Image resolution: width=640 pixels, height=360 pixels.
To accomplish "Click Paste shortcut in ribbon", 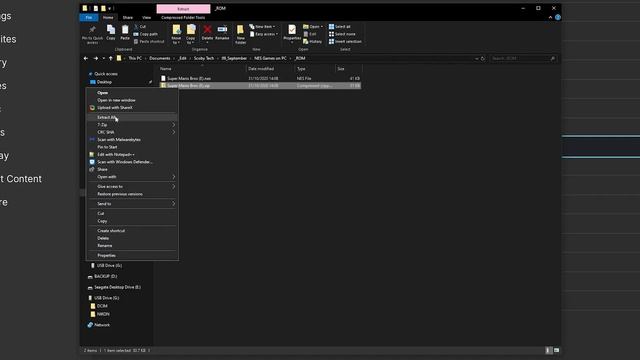I will [149, 42].
